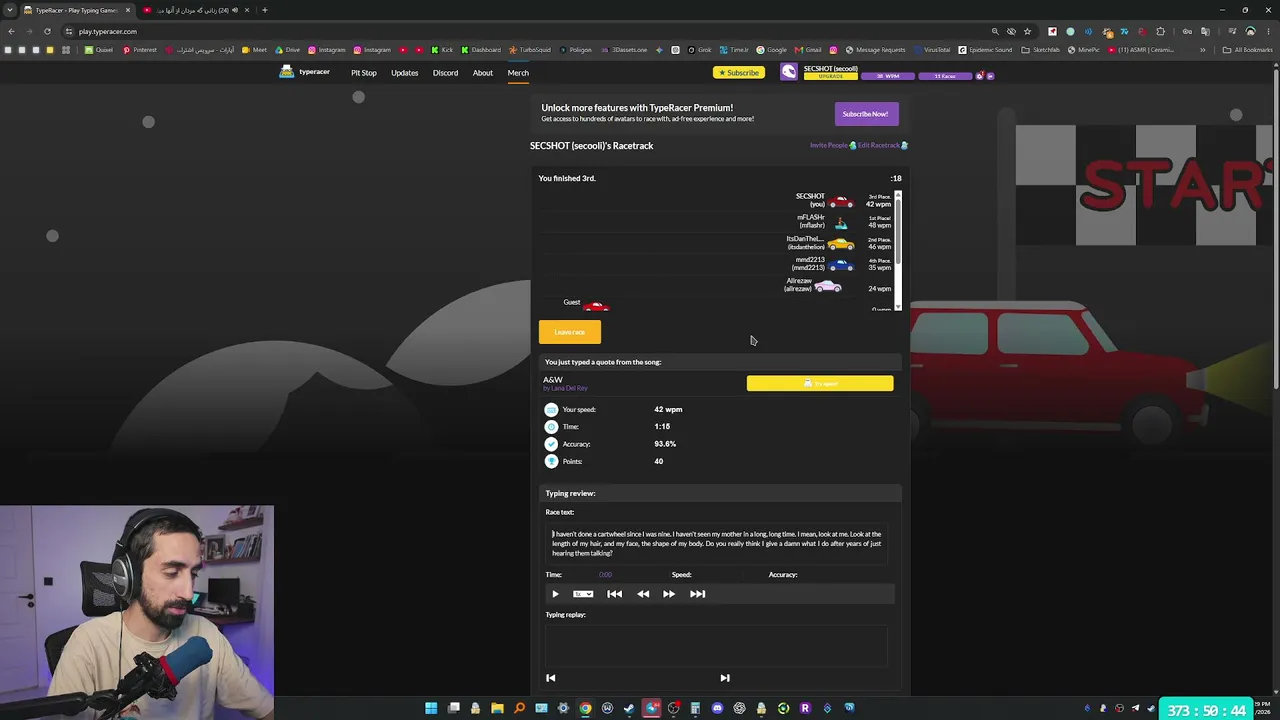Screen dimensions: 1280x720
Task: Switch to the YouTube browser tab
Action: (x=198, y=10)
